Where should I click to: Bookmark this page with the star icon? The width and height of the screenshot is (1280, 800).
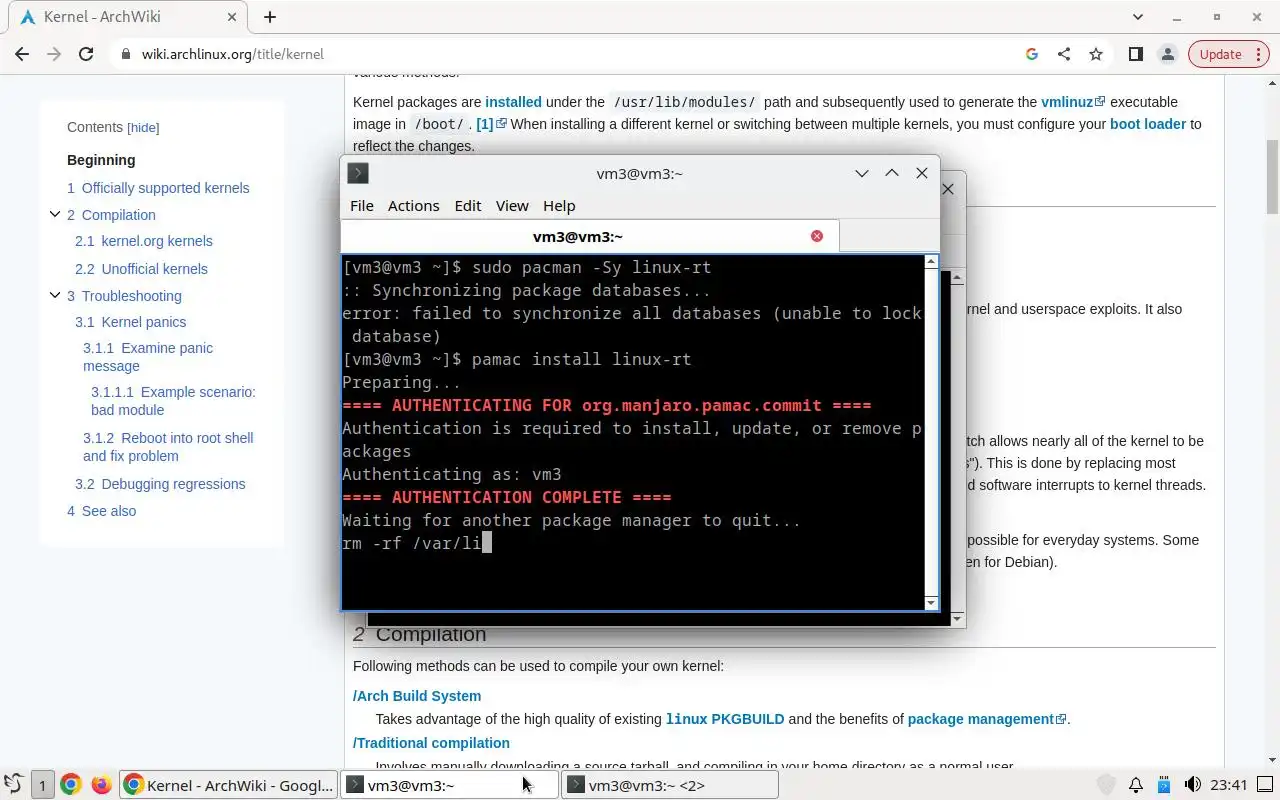coord(1096,54)
